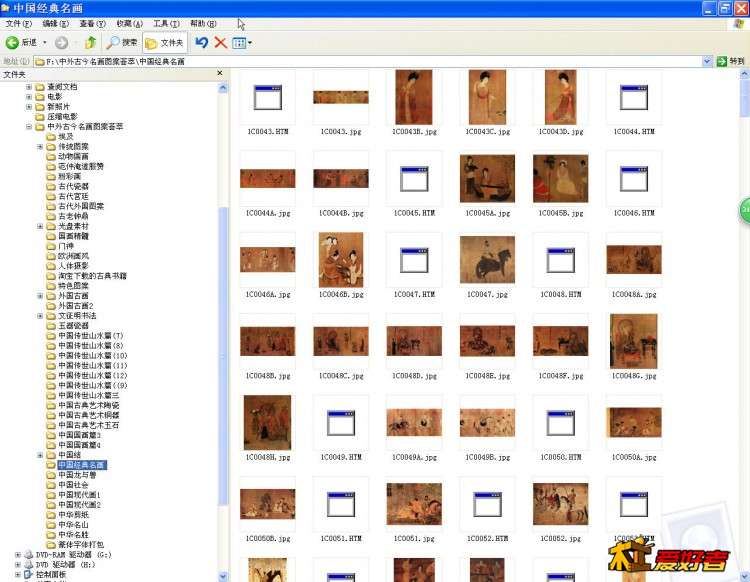
Task: Expand the 电影 folder node
Action: (29, 97)
